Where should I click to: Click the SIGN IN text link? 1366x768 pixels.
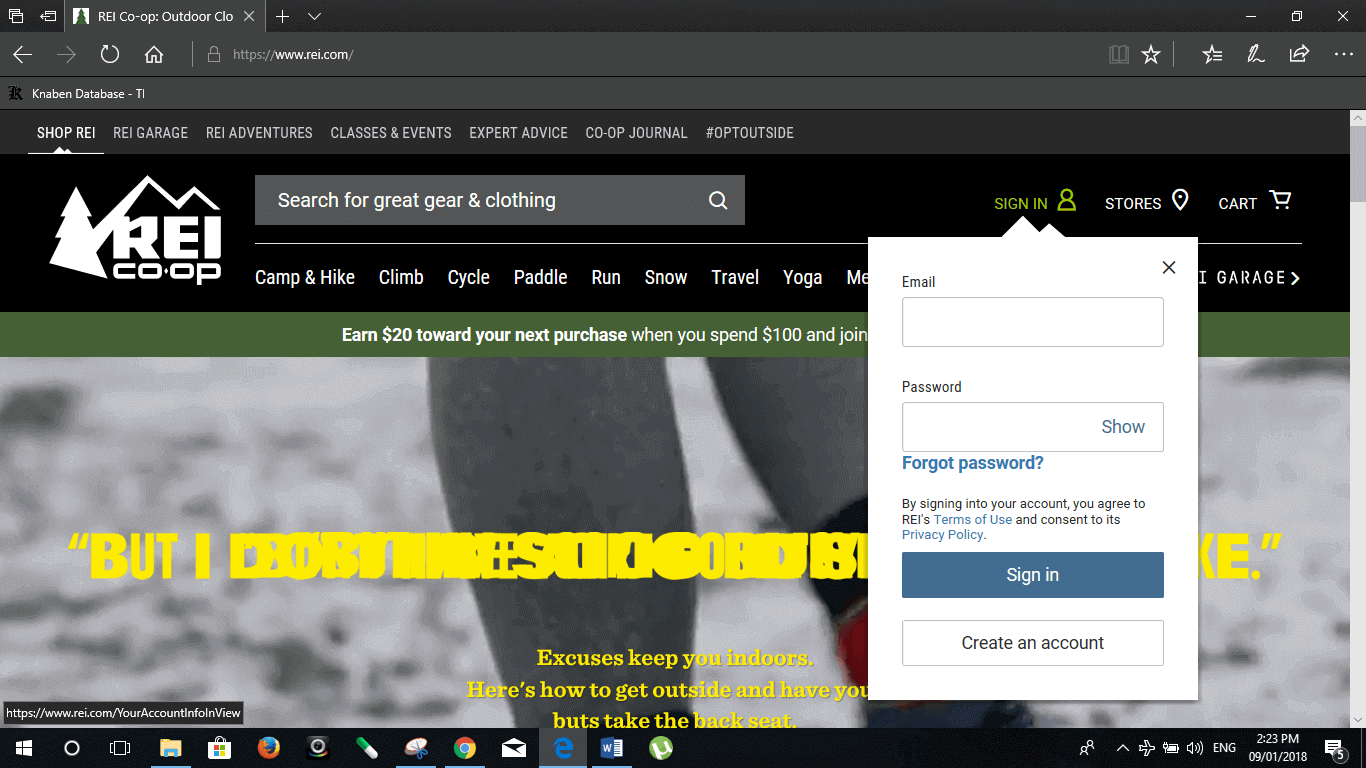(x=1021, y=203)
